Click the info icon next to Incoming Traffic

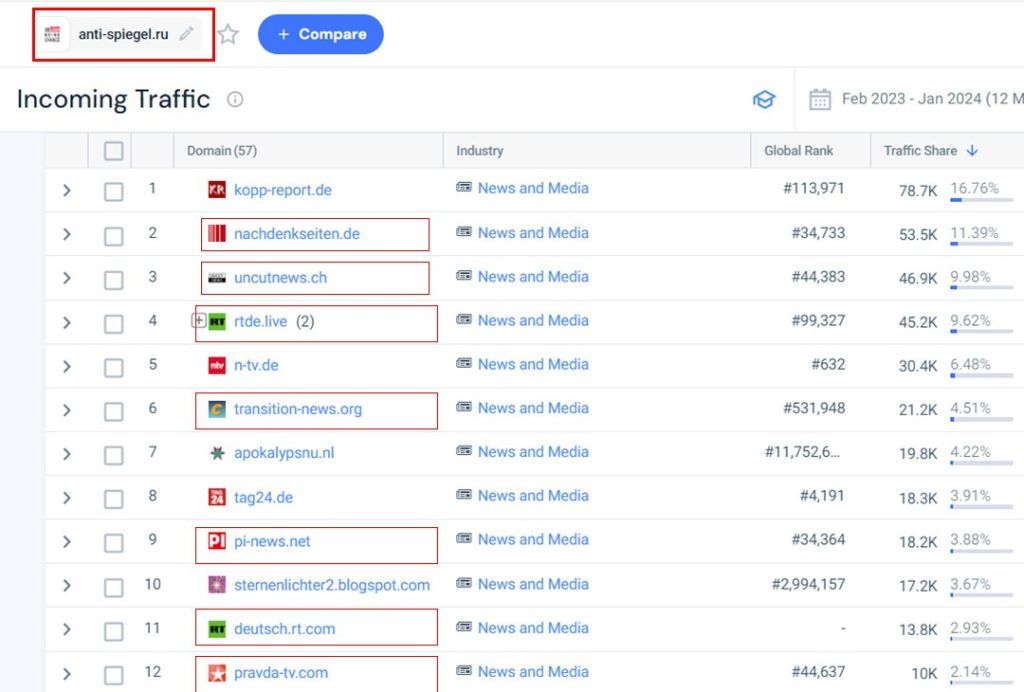click(235, 100)
